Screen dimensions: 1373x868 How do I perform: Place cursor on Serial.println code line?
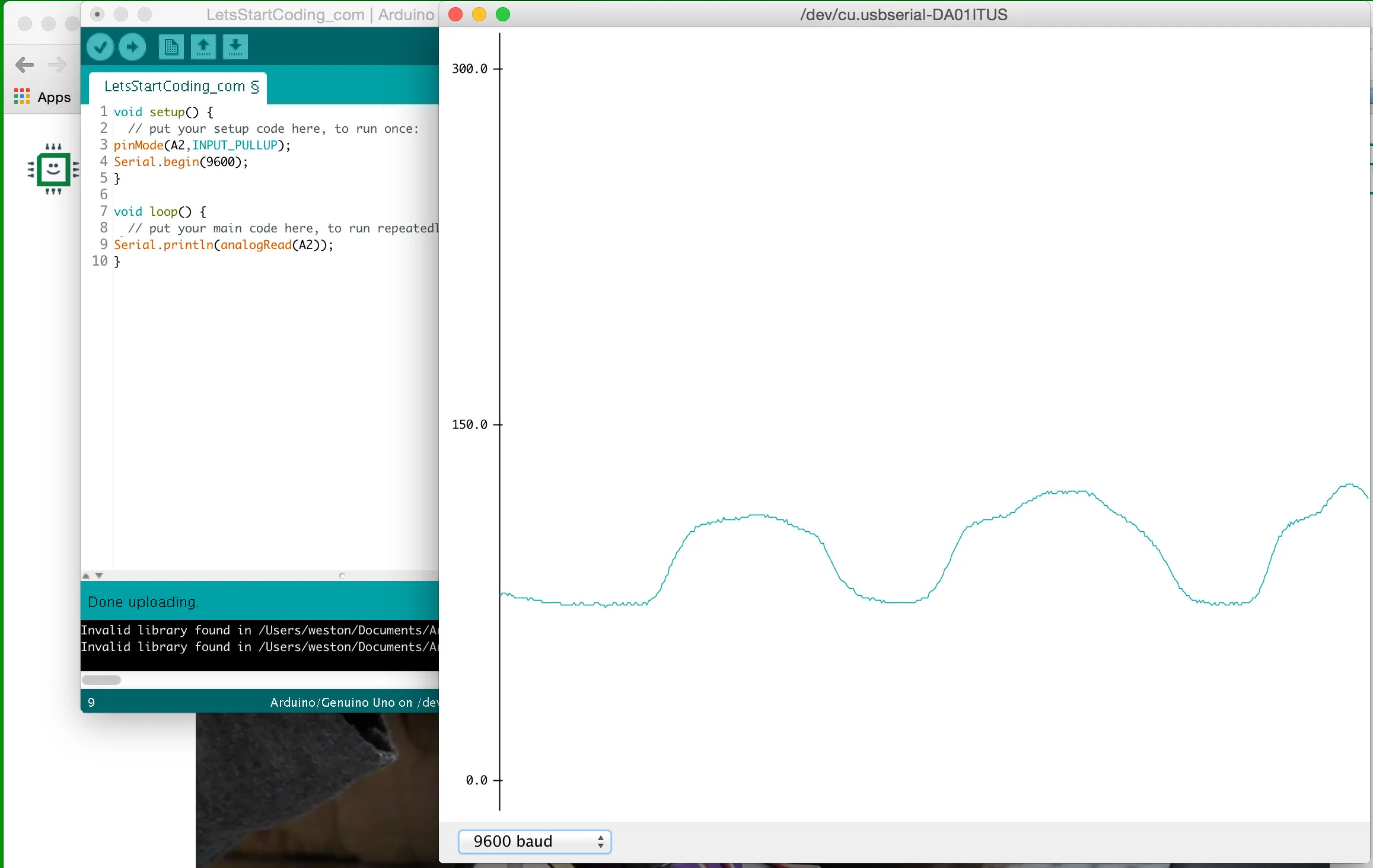pyautogui.click(x=223, y=245)
